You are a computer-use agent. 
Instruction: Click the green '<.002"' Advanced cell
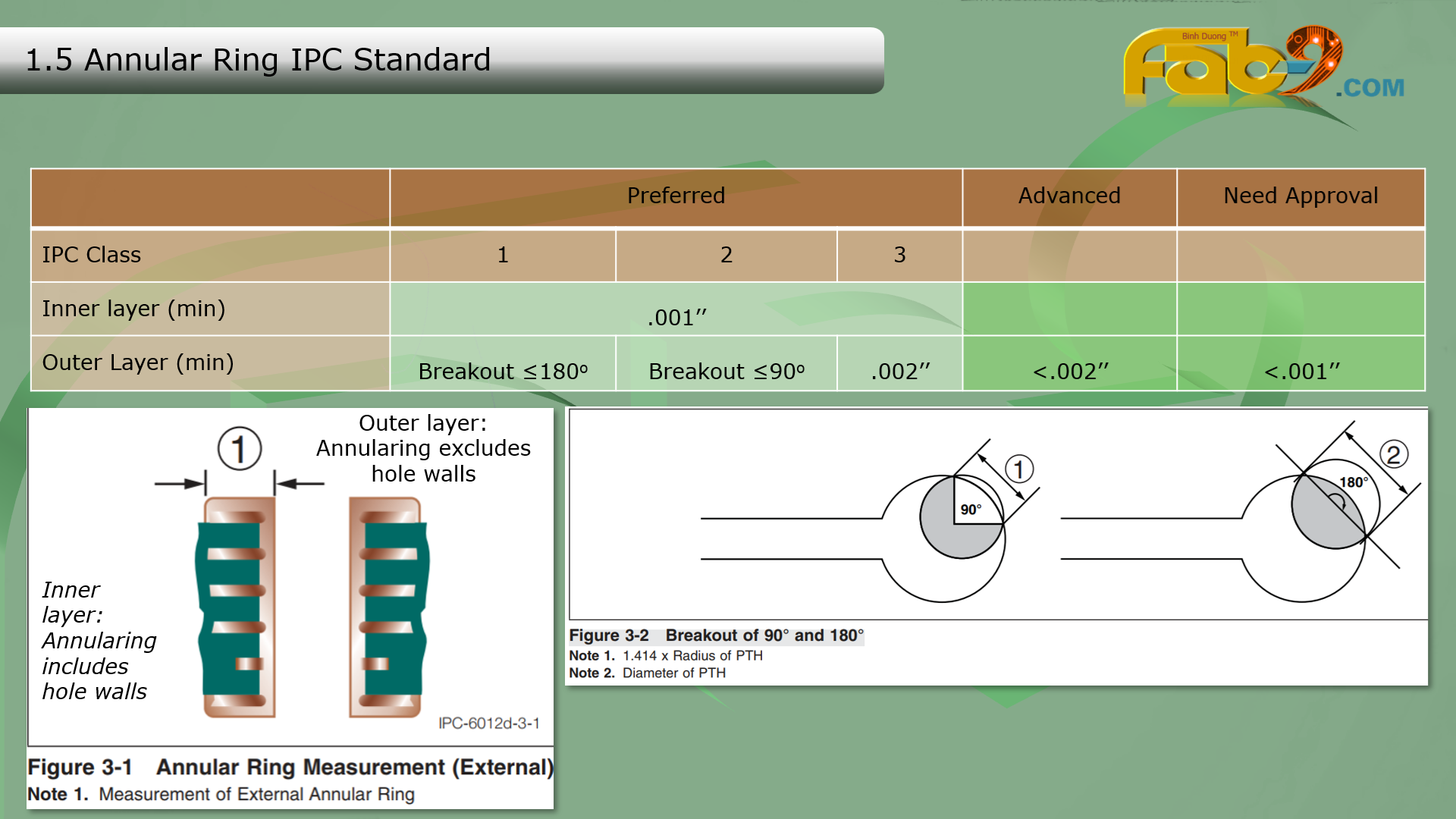click(x=1070, y=372)
